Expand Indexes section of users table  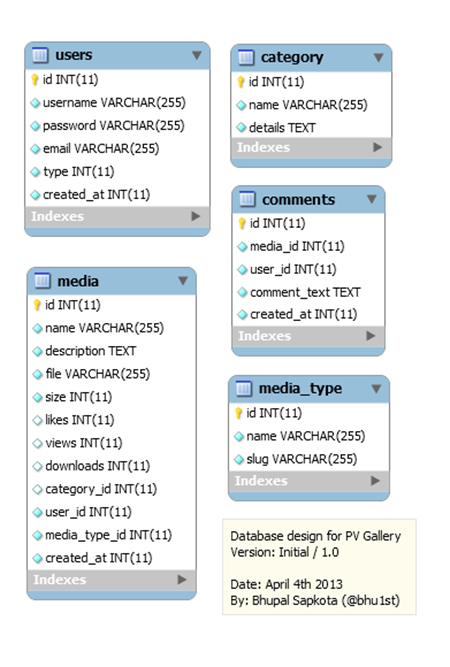point(195,216)
